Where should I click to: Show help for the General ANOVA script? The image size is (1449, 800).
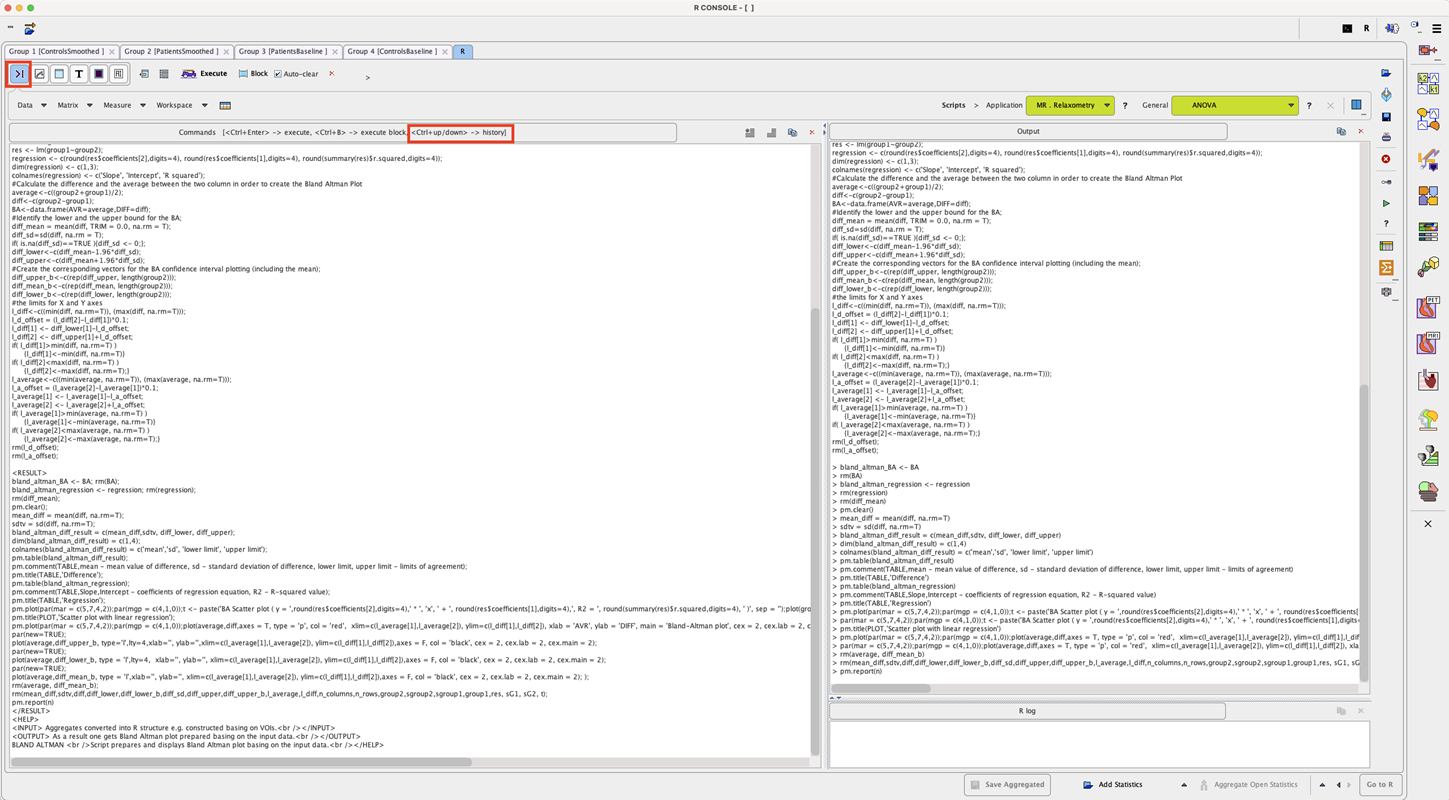tap(1309, 105)
